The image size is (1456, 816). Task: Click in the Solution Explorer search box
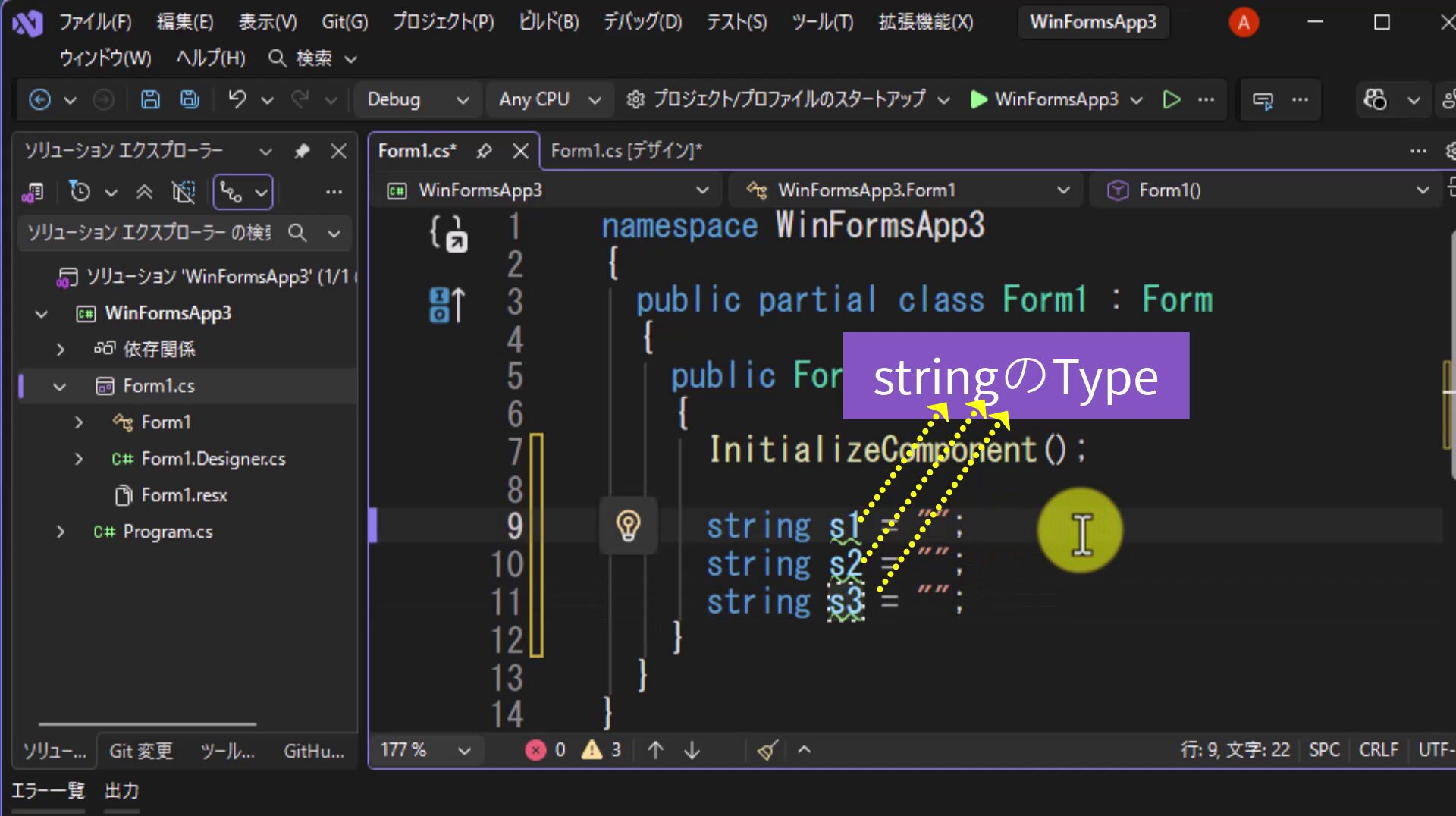click(149, 233)
